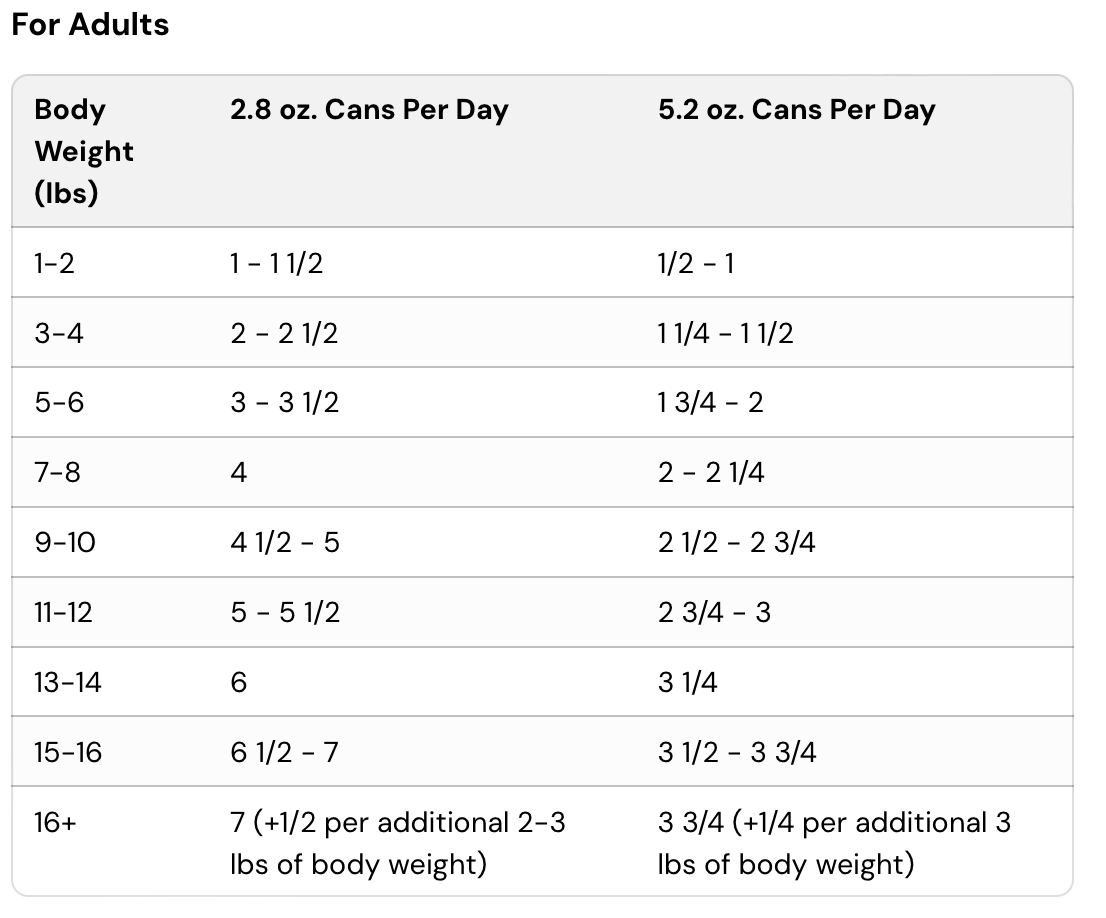
Task: Click the '3 - 3 1/2' cans cell
Action: [x=285, y=402]
